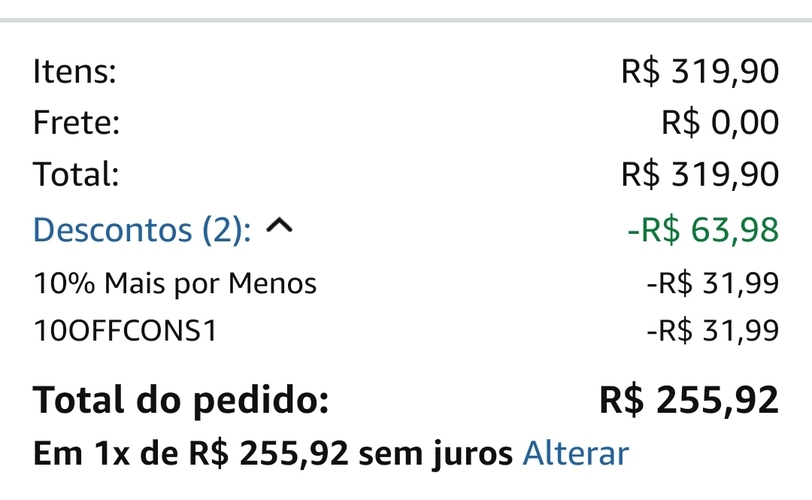Click the Mais por Menos discount amount

click(712, 284)
